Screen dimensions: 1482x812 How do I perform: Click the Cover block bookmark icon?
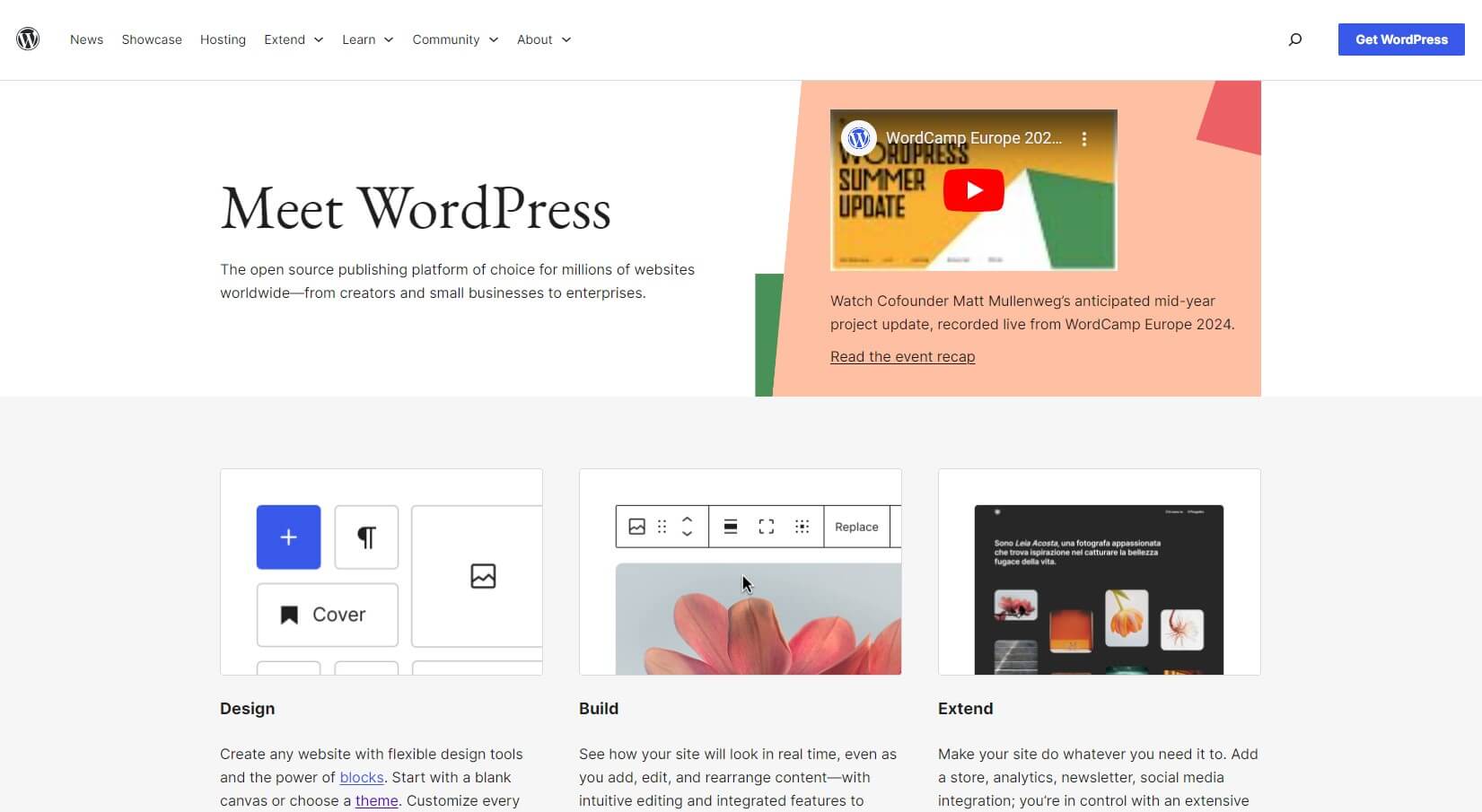[289, 615]
